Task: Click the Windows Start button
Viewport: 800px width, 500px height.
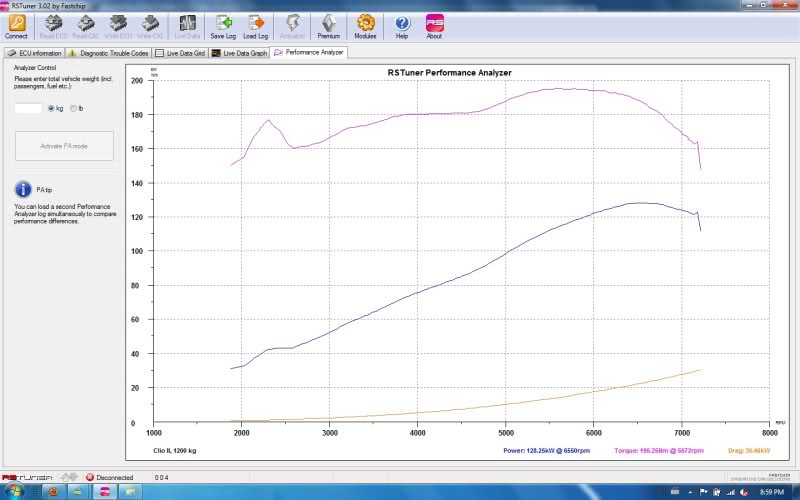Action: click(10, 491)
